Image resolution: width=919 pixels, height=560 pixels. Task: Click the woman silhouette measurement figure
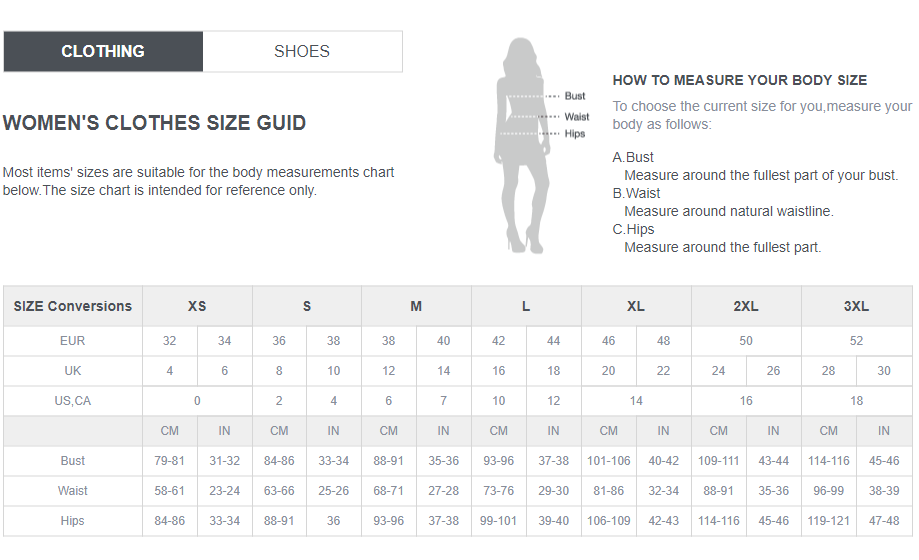point(523,145)
